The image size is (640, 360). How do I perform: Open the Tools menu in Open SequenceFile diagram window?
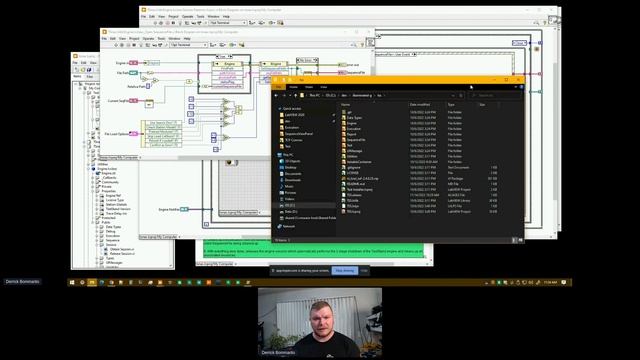coord(161,38)
